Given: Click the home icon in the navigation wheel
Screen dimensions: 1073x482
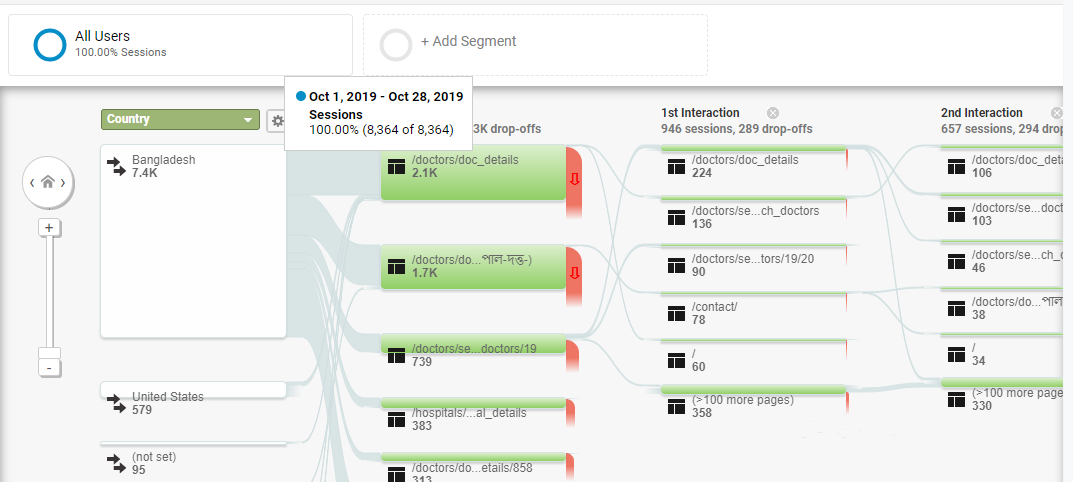Looking at the screenshot, I should [x=48, y=182].
